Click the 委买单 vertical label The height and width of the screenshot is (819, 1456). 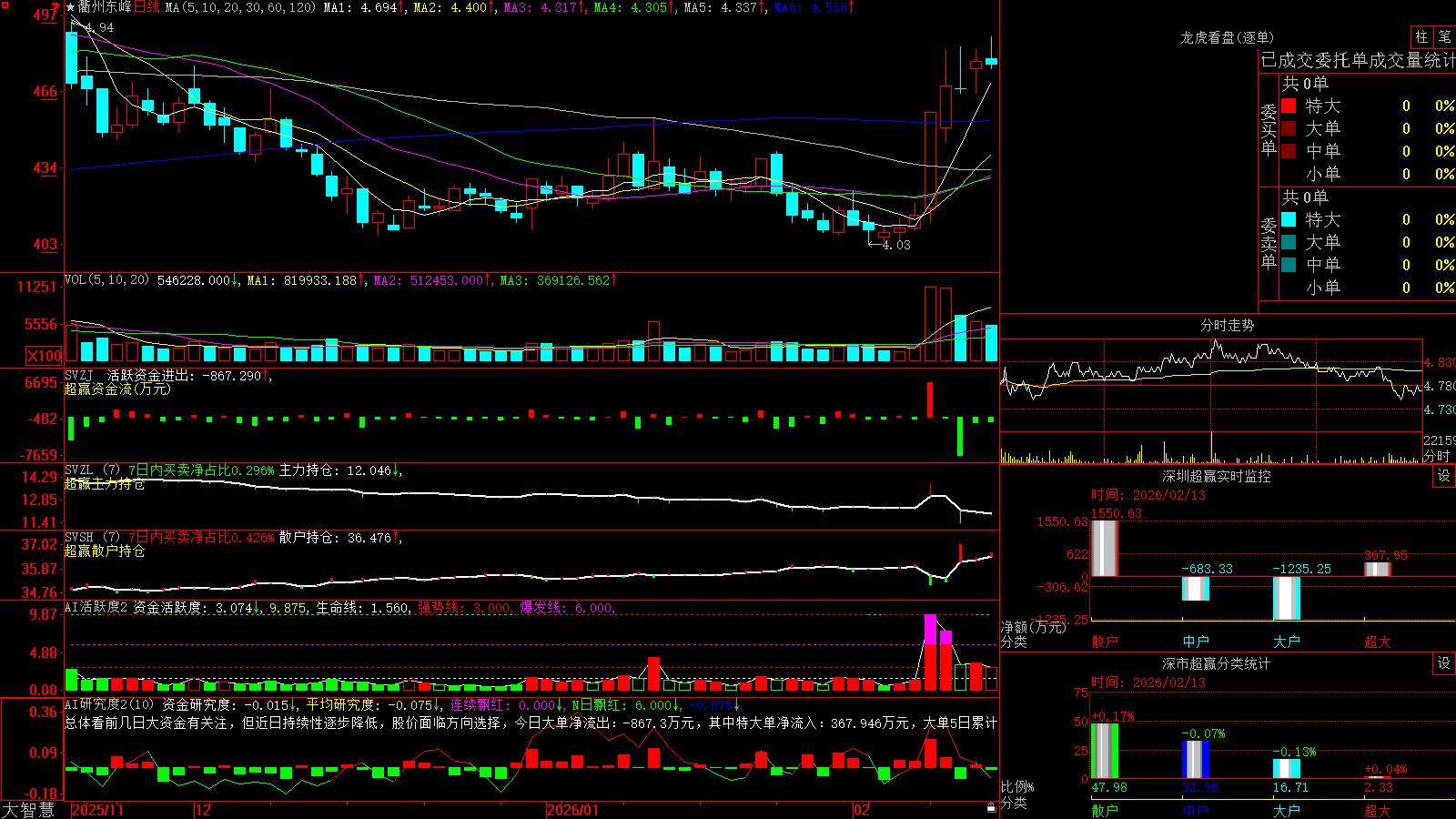pyautogui.click(x=1269, y=130)
